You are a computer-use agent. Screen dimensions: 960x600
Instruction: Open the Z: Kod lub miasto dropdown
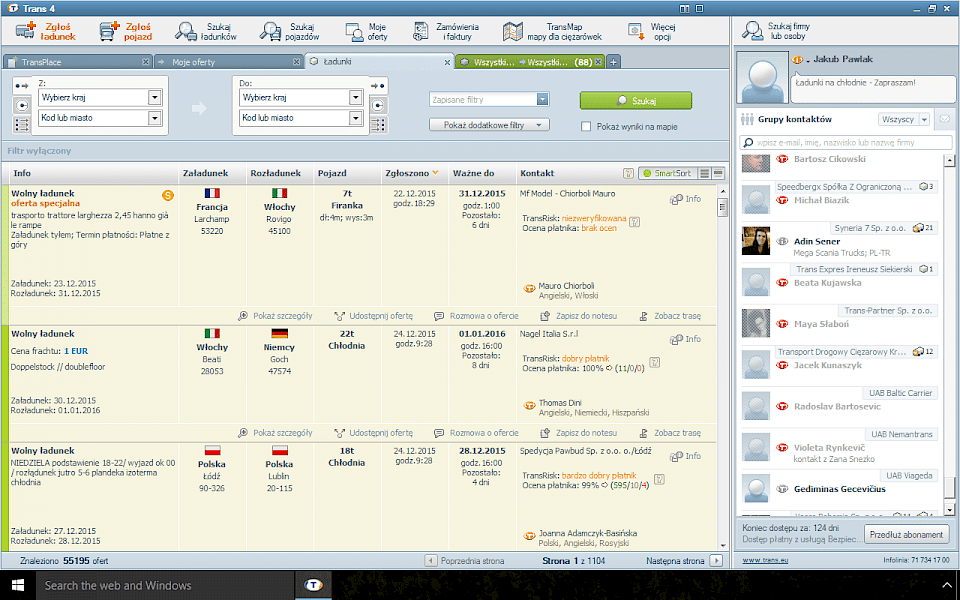point(154,118)
